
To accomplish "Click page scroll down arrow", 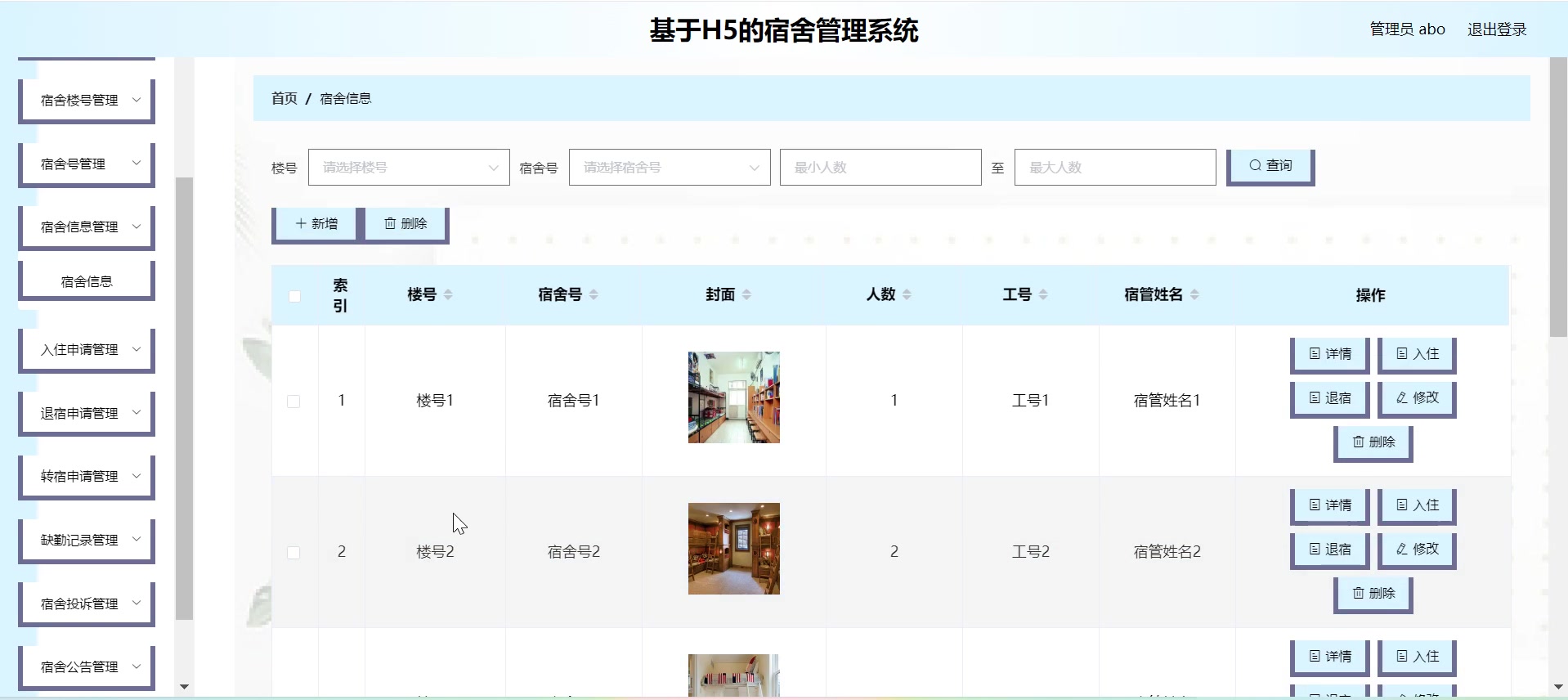I will (x=1558, y=687).
